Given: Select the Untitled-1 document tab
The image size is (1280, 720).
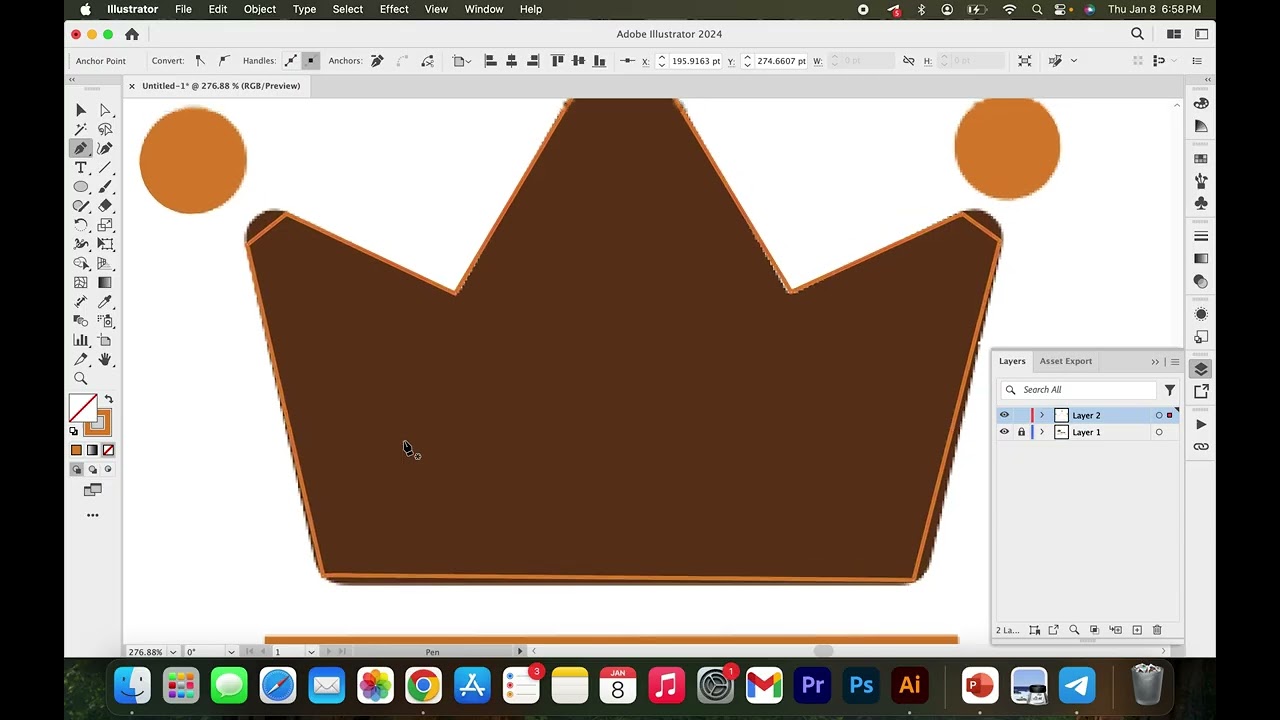Looking at the screenshot, I should tap(220, 86).
